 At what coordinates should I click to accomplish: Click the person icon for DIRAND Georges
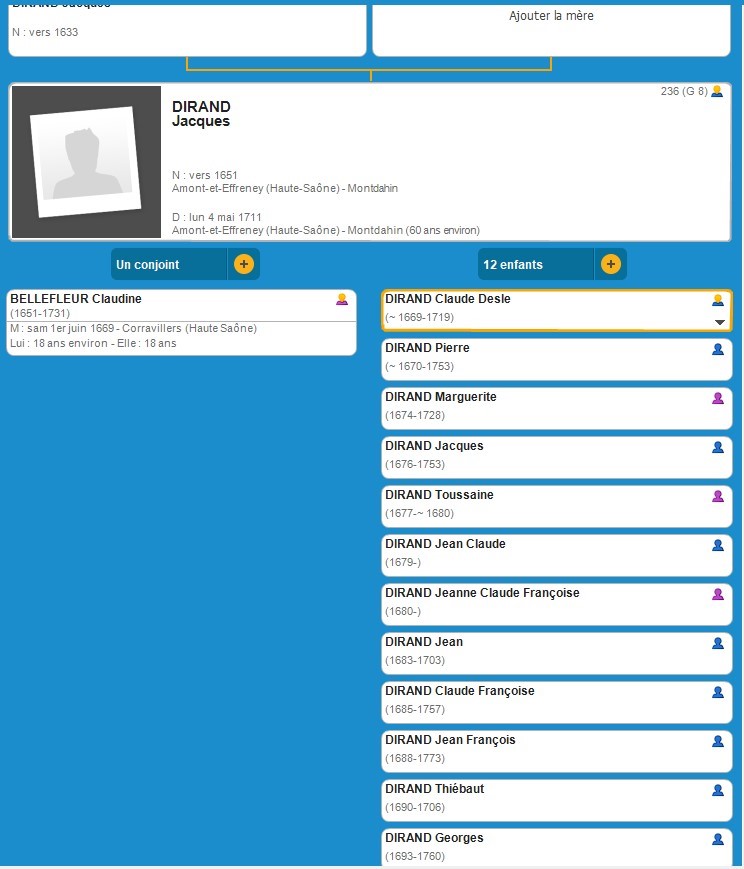(717, 839)
